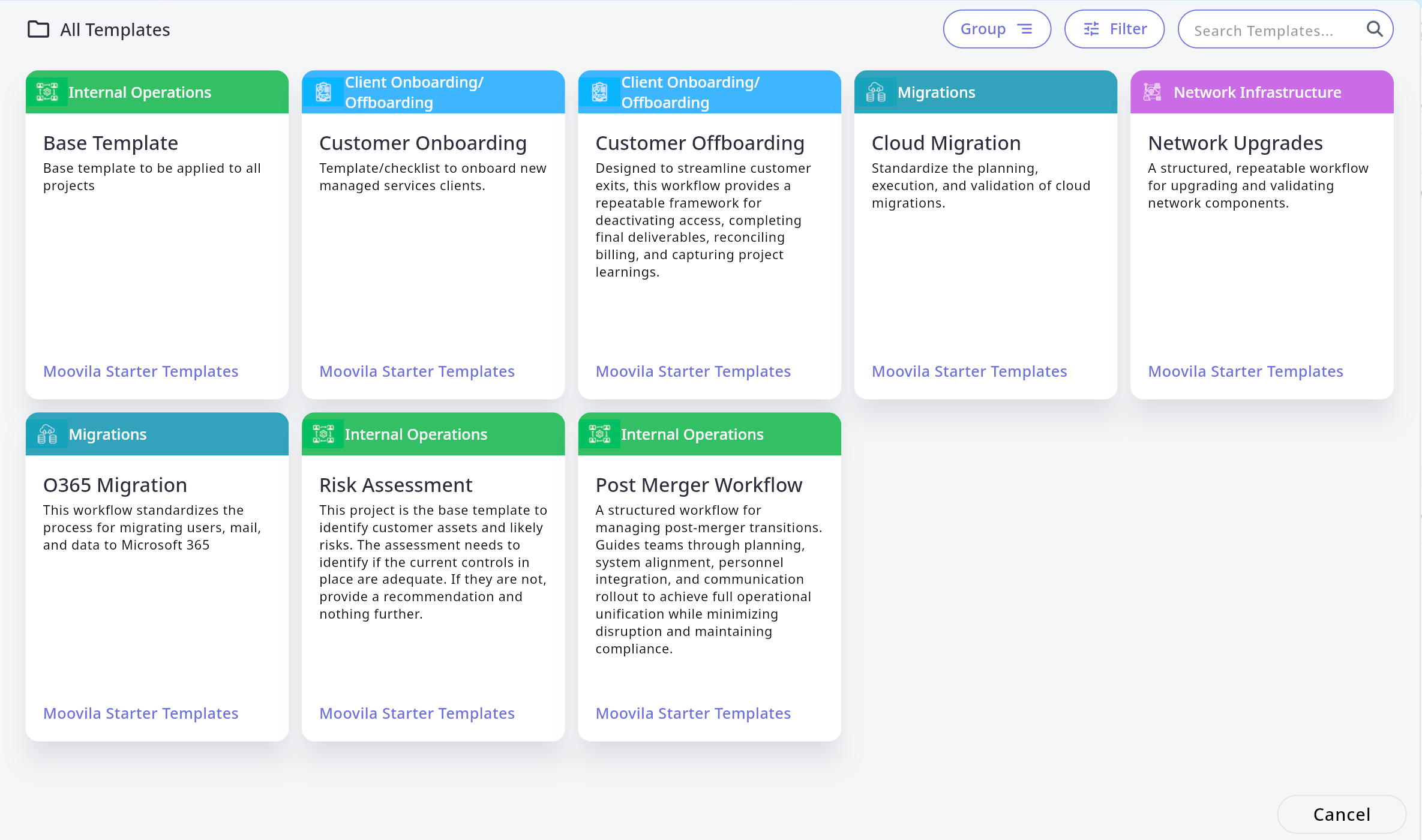Click onboarding icon on Customer Onboarding card
The height and width of the screenshot is (840, 1422).
[x=323, y=92]
